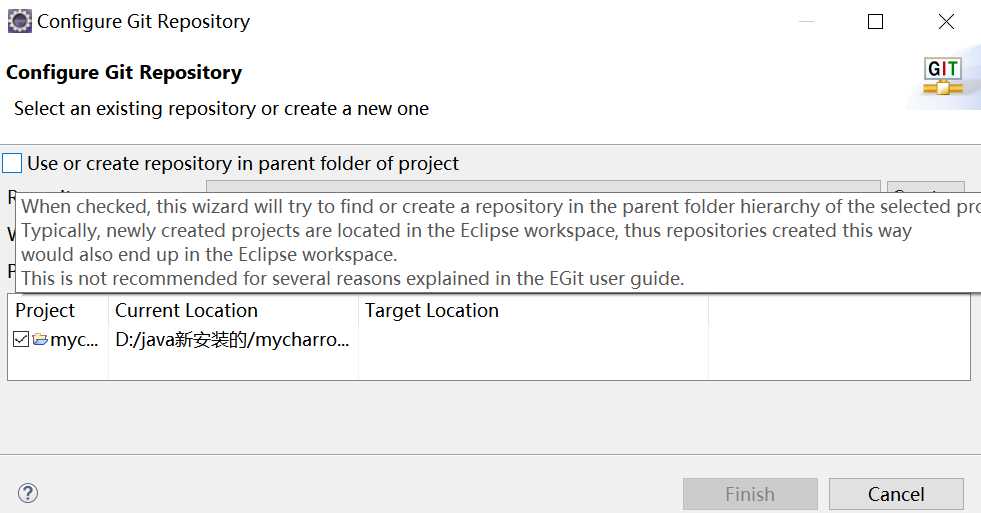
Task: Click the Cancel button
Action: (896, 494)
